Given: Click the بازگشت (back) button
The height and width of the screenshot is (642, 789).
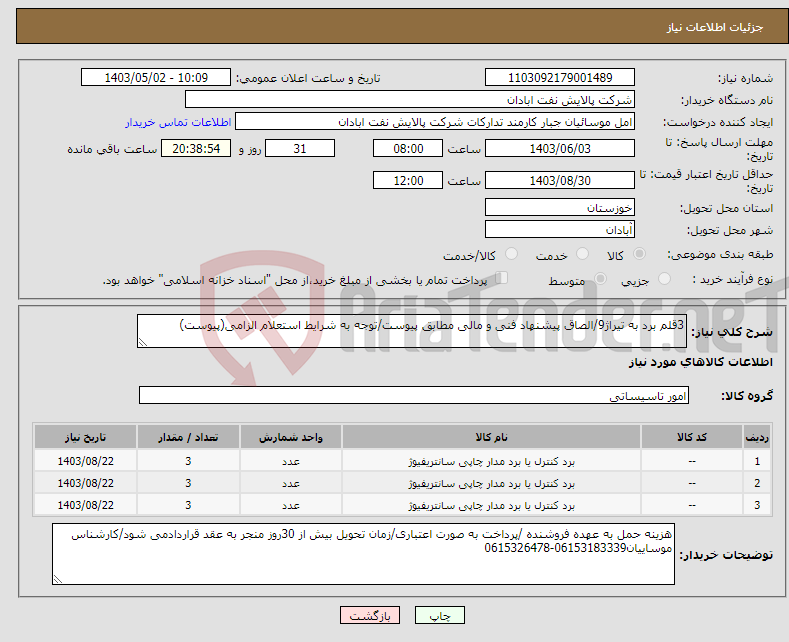Looking at the screenshot, I should (370, 615).
